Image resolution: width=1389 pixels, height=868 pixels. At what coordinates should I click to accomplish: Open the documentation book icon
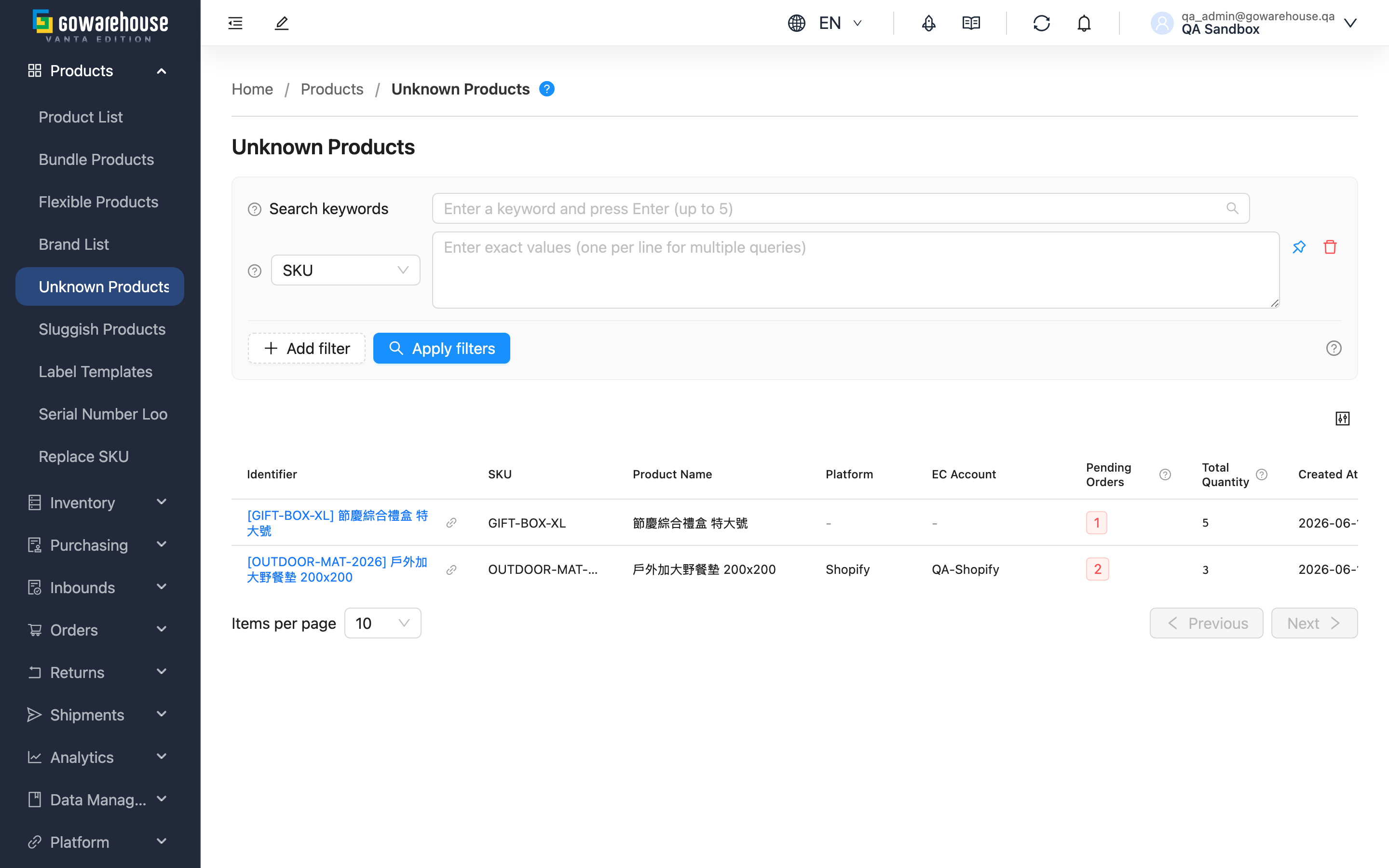[971, 23]
